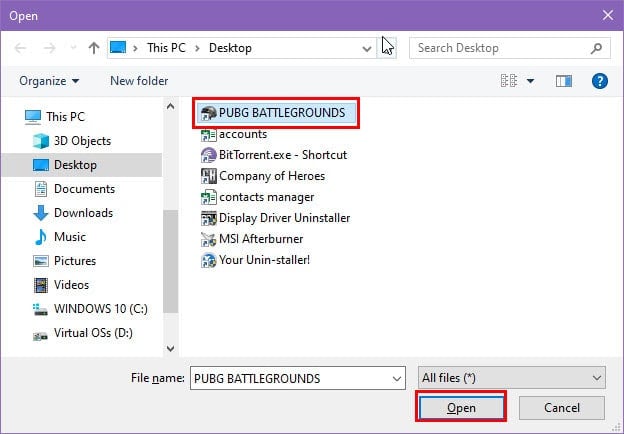Open the view options dropdown arrow
Image resolution: width=624 pixels, height=434 pixels.
pos(530,81)
